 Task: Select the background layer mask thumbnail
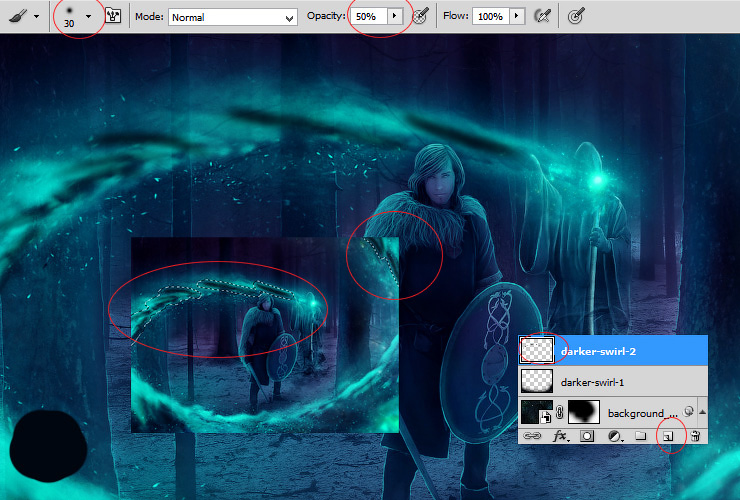pos(584,412)
